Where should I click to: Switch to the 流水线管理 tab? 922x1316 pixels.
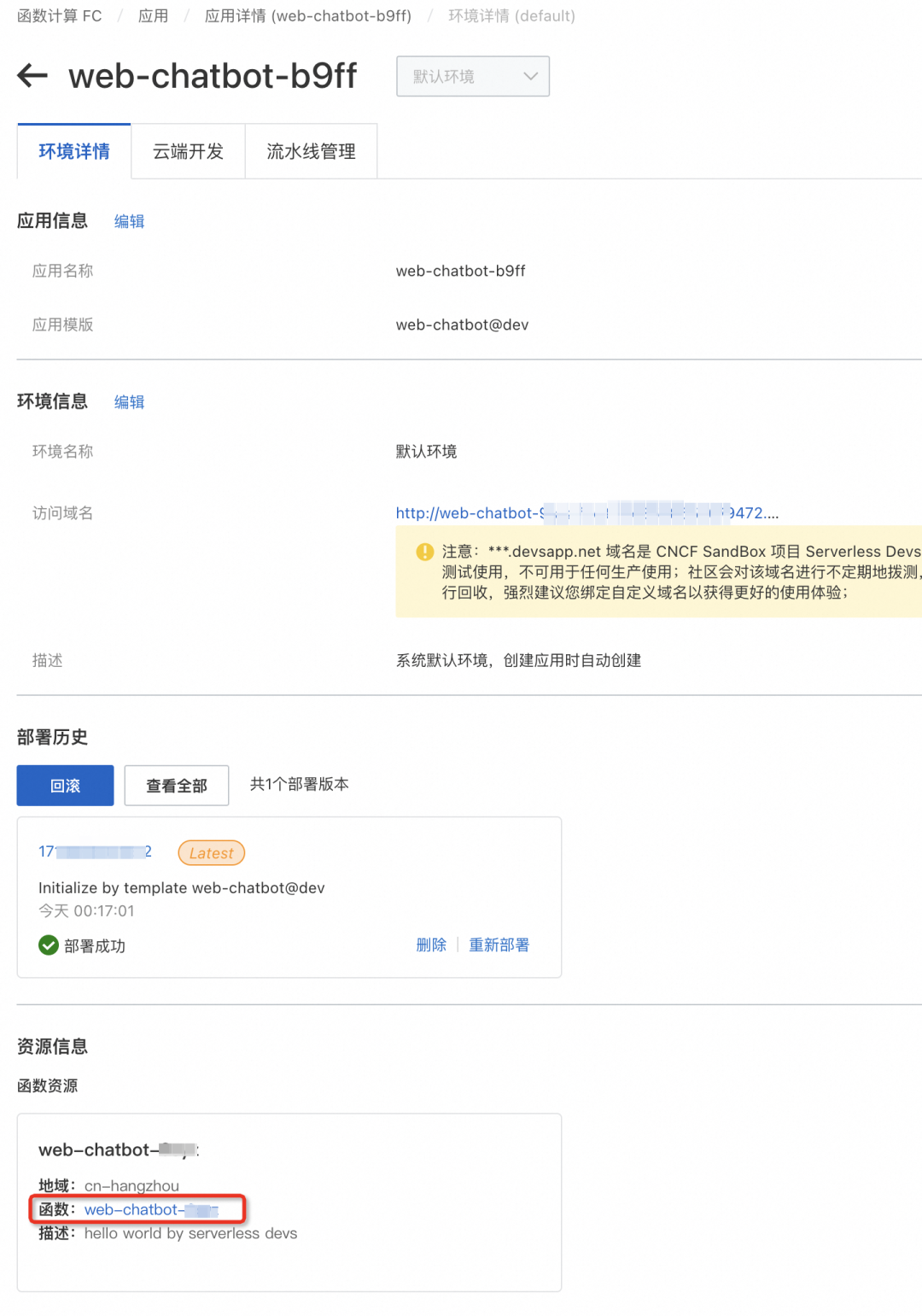click(x=311, y=151)
